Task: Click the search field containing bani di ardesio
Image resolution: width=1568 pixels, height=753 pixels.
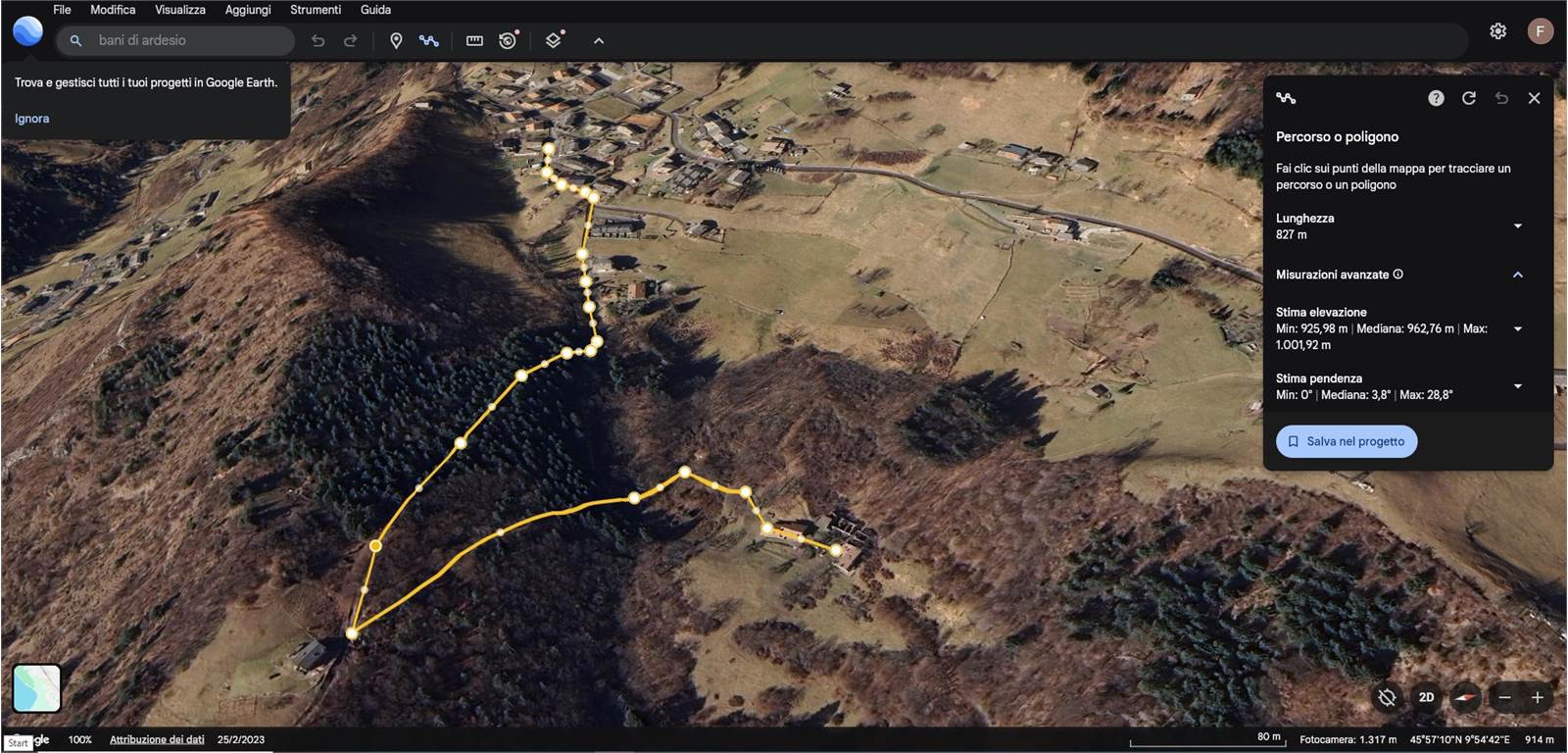Action: (186, 40)
